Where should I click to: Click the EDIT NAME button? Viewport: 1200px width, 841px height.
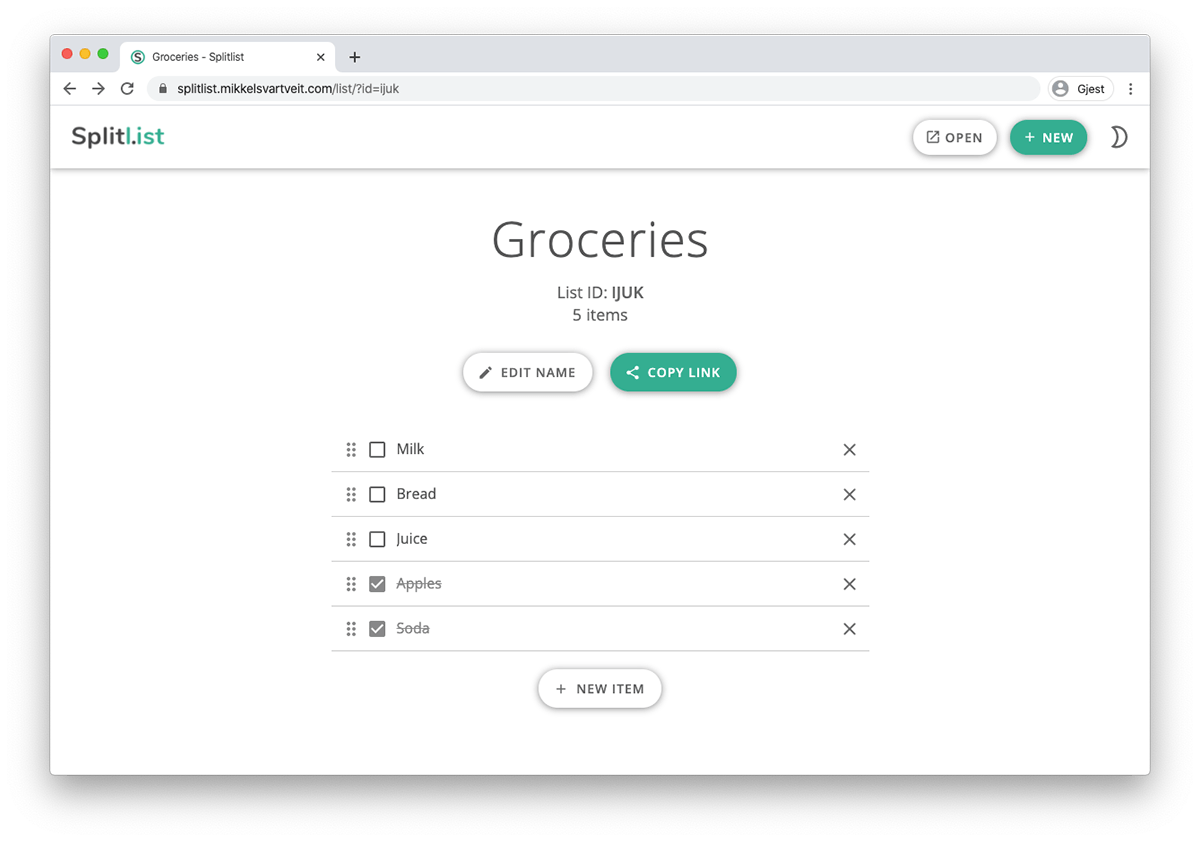[527, 372]
